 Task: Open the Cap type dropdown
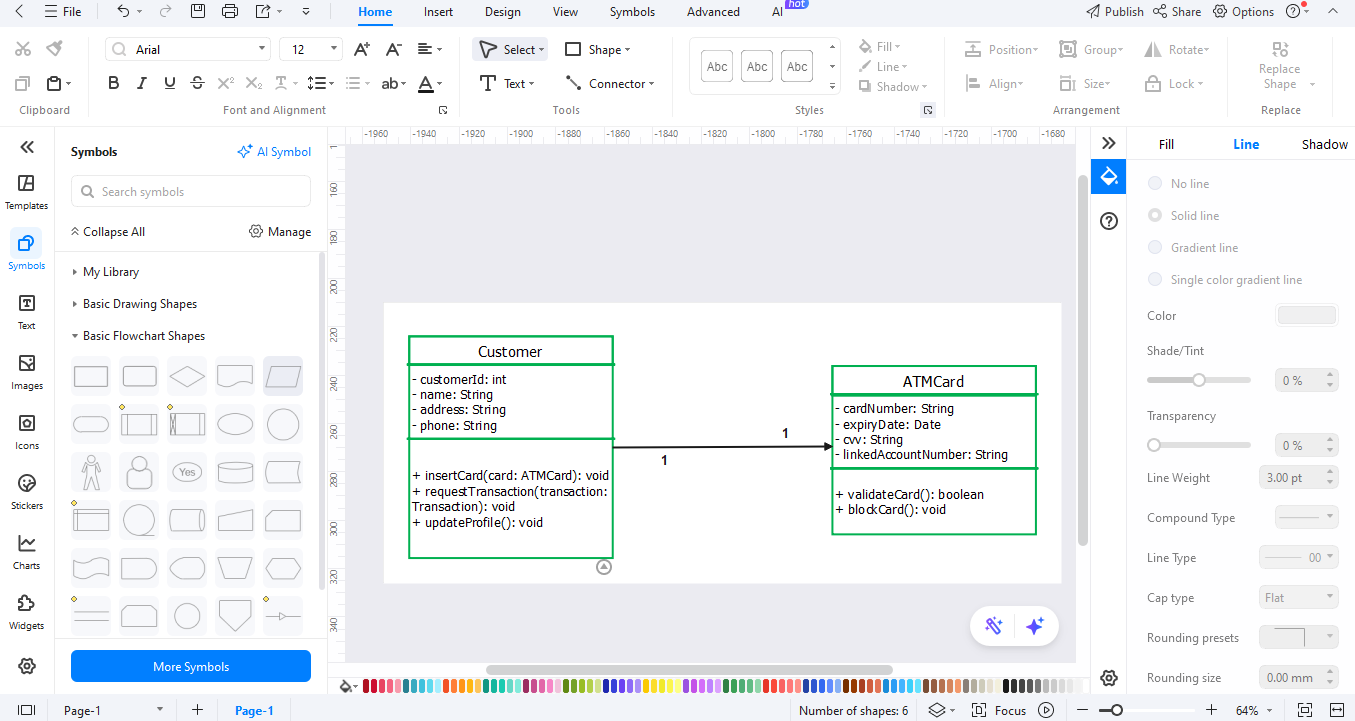[x=1297, y=598]
